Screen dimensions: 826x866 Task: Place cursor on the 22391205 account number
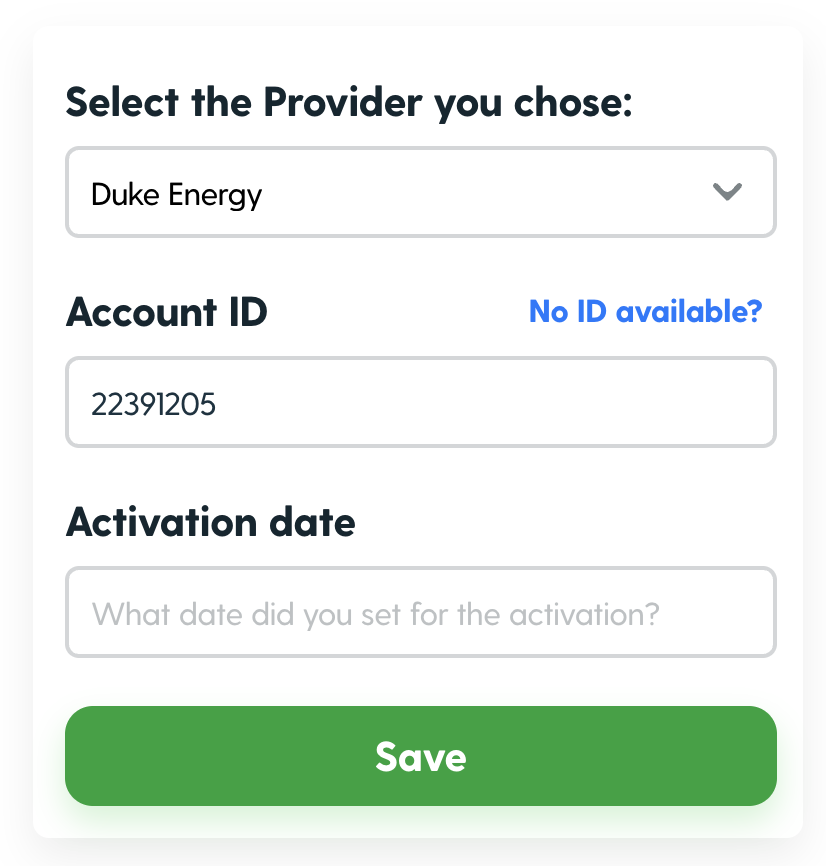click(x=153, y=404)
